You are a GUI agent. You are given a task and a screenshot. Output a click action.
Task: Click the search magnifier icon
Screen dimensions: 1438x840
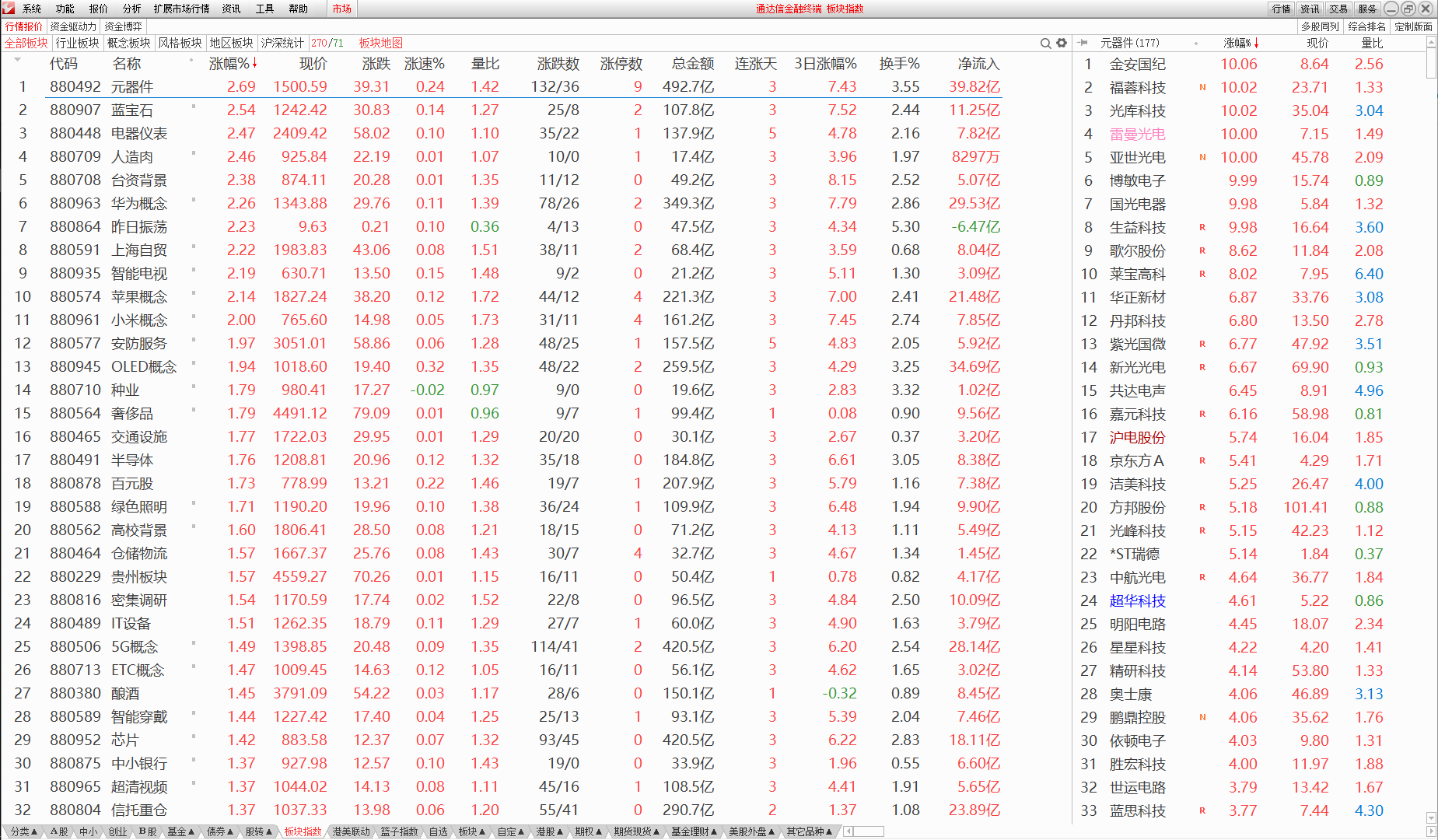tap(1046, 43)
